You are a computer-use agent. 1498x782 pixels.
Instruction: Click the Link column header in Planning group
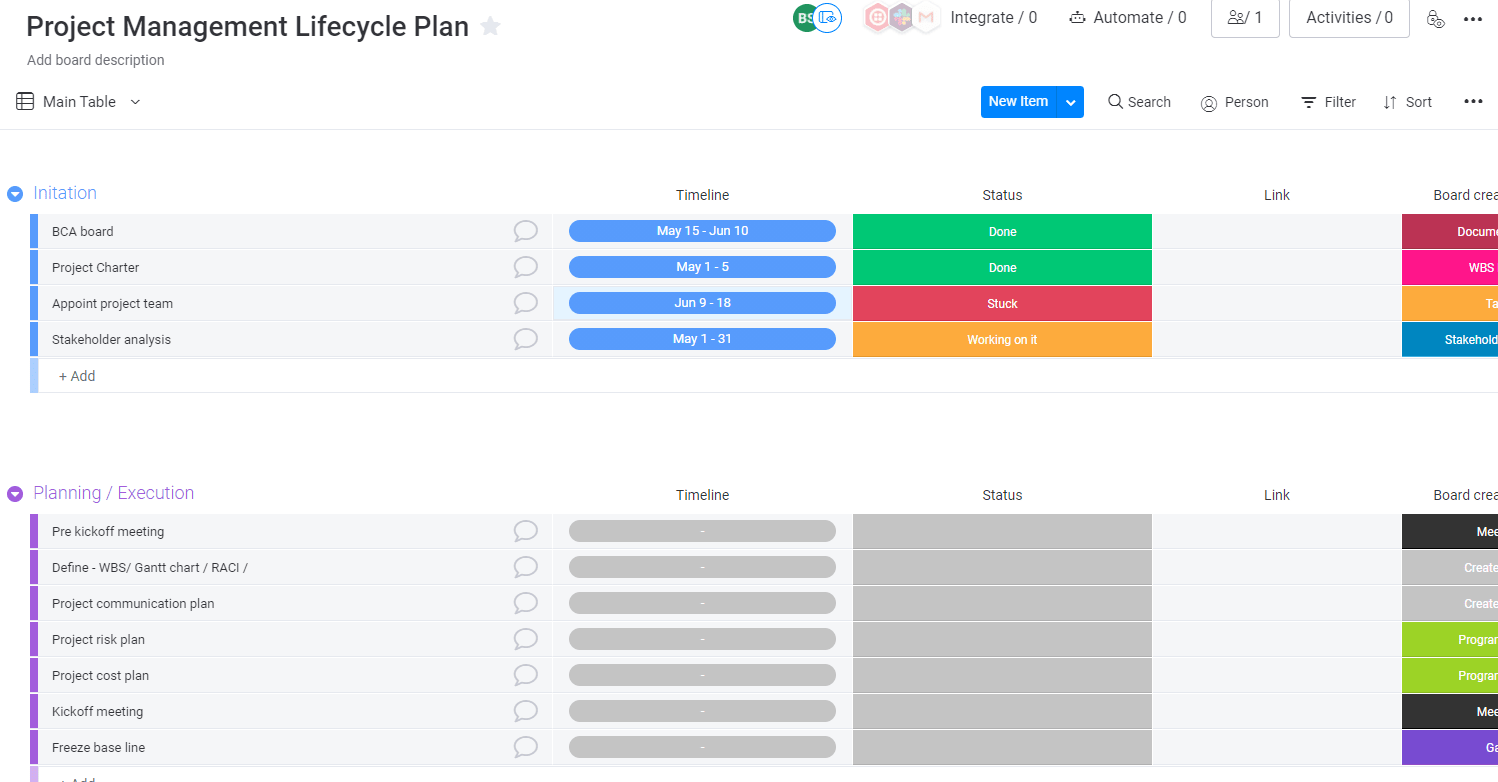1277,495
